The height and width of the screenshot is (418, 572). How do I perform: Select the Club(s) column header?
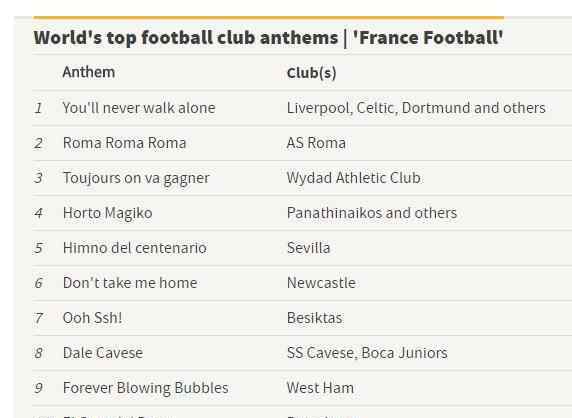pyautogui.click(x=312, y=73)
